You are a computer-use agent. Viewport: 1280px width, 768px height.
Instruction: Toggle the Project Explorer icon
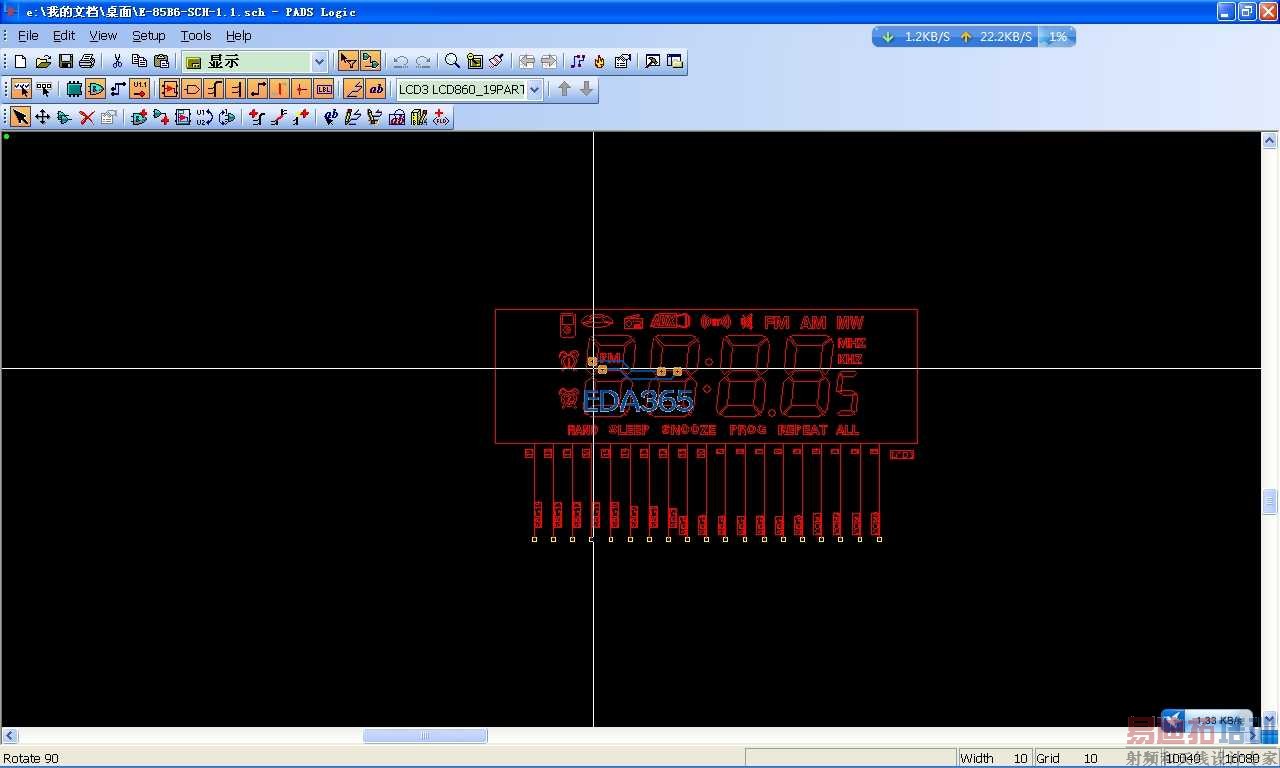coord(674,61)
